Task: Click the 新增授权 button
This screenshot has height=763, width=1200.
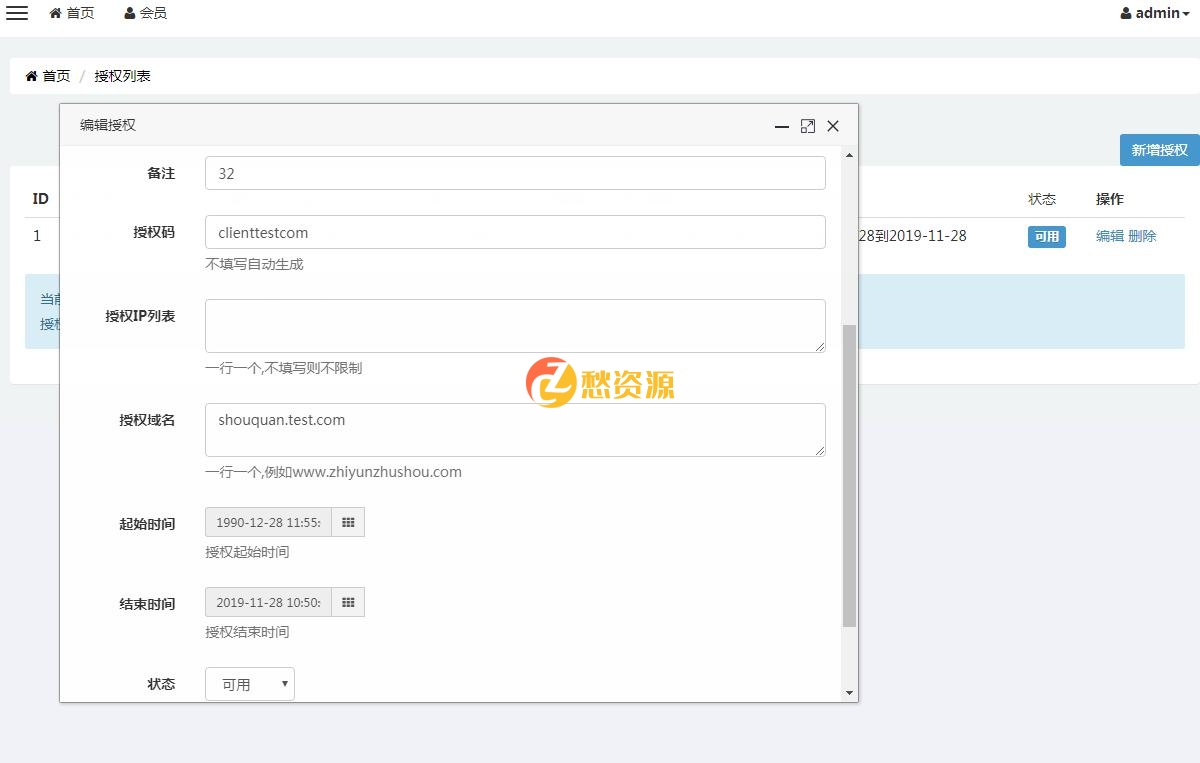Action: pos(1159,149)
